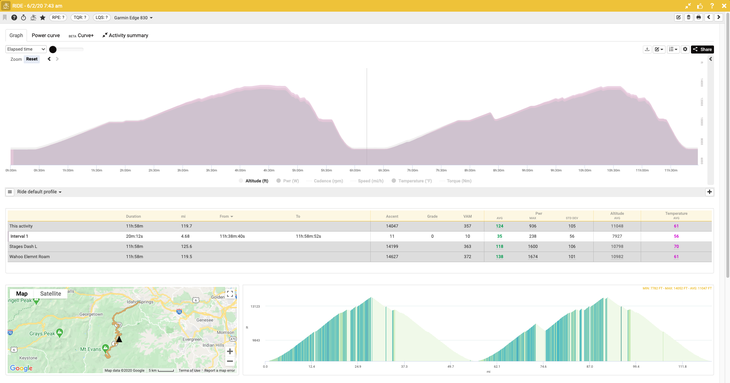The height and width of the screenshot is (383, 730).
Task: Click the cyclist activity type icon
Action: pos(33,18)
